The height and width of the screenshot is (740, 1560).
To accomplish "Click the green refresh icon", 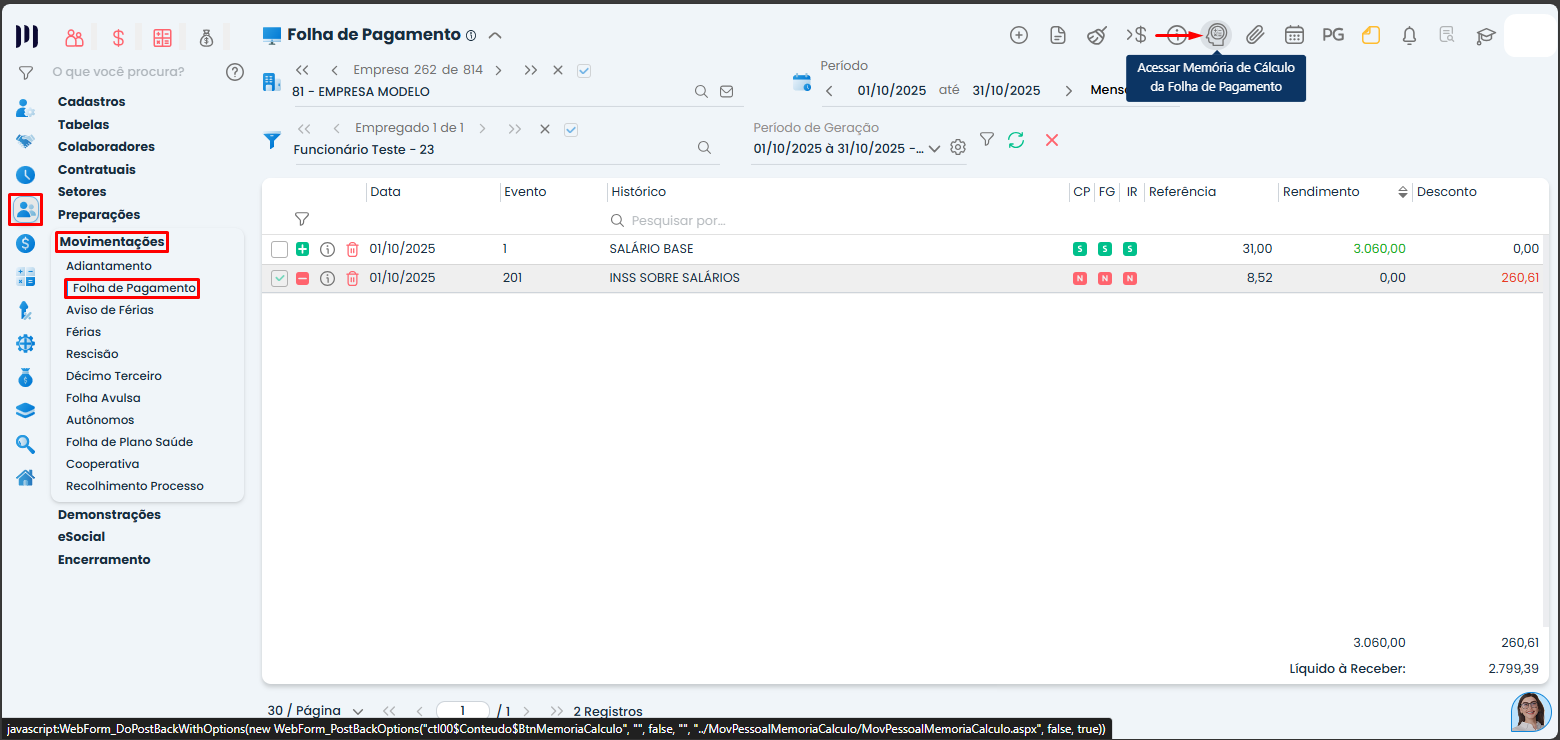I will tap(1016, 140).
